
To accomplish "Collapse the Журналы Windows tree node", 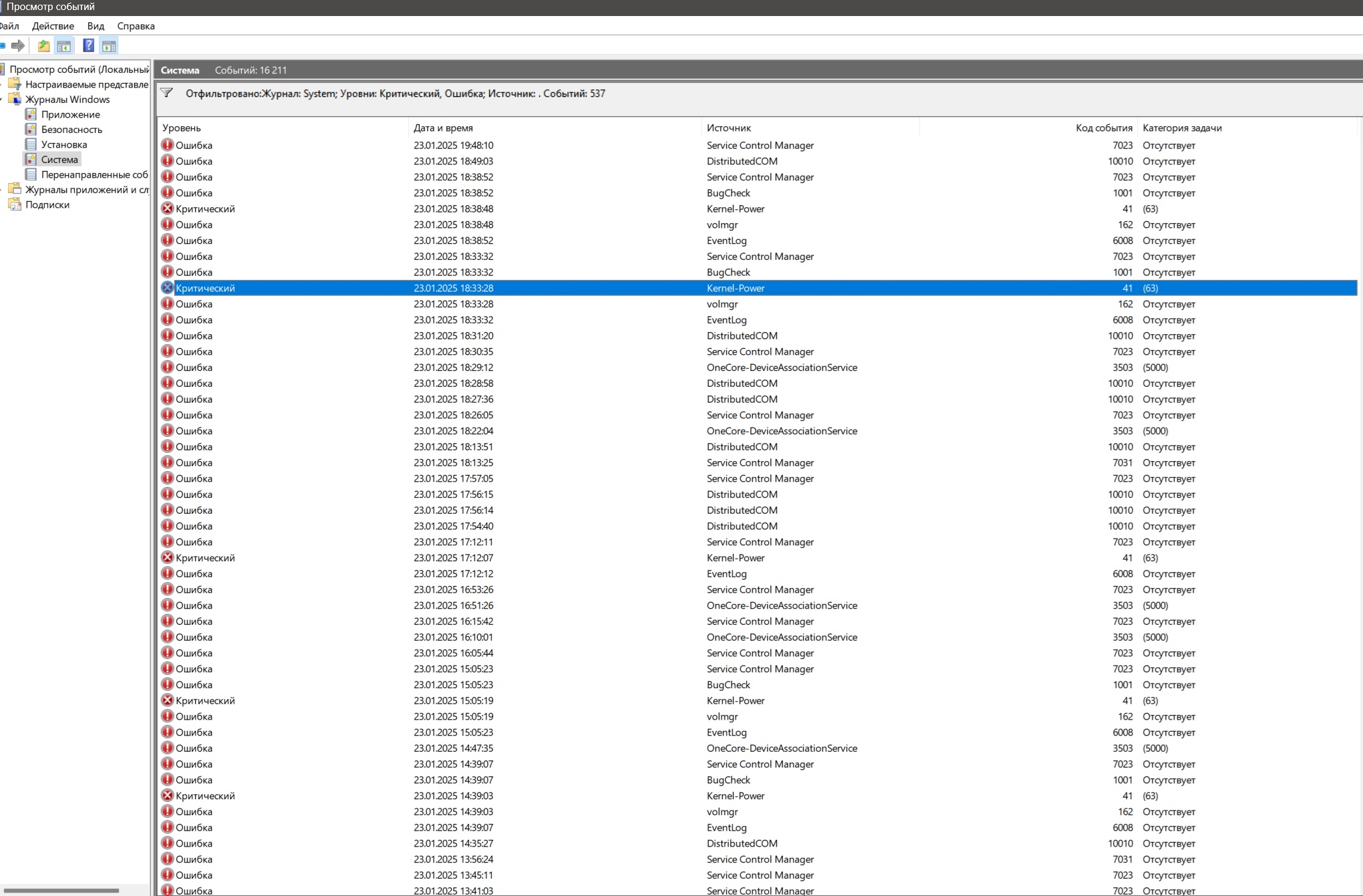I will [2, 100].
